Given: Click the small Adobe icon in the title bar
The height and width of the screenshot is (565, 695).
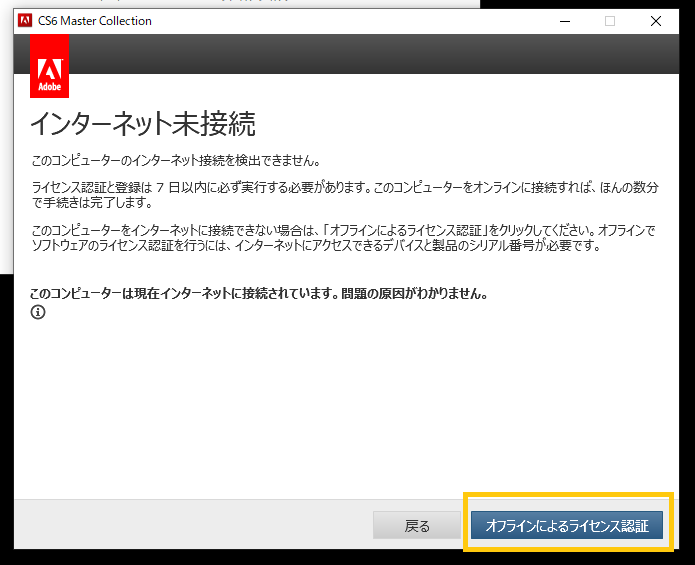Looking at the screenshot, I should tap(25, 20).
